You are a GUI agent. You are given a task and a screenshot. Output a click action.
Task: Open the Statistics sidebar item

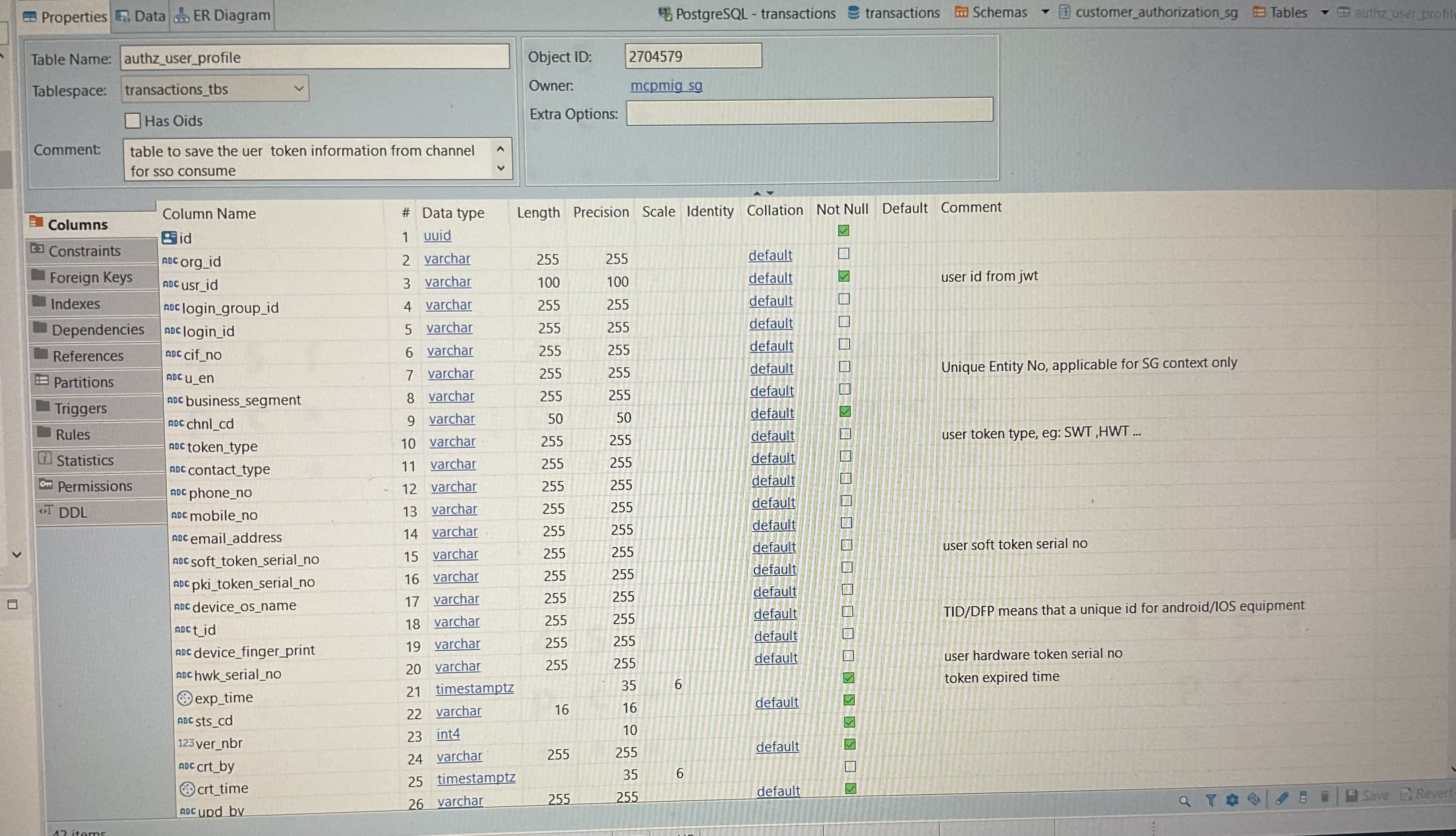[84, 461]
